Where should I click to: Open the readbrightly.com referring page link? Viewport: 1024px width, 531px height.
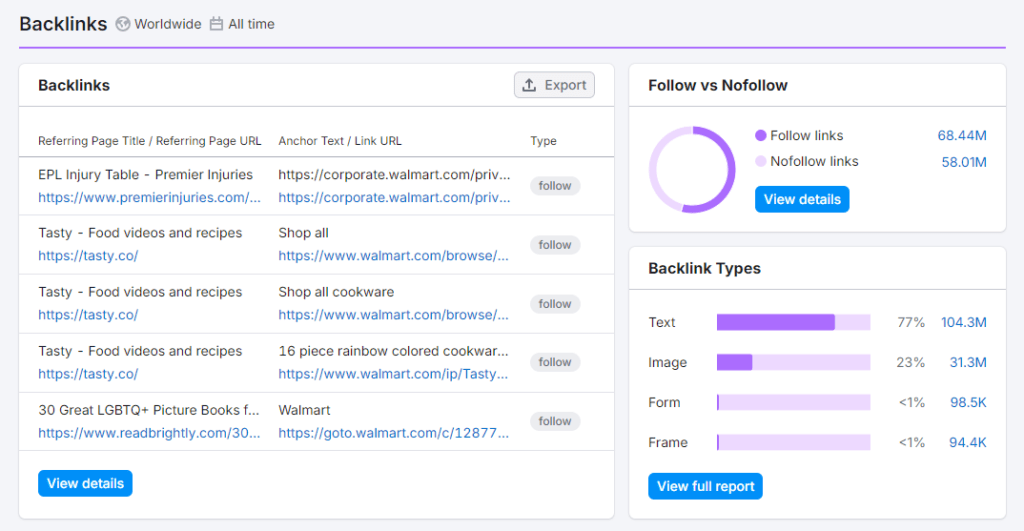point(149,432)
